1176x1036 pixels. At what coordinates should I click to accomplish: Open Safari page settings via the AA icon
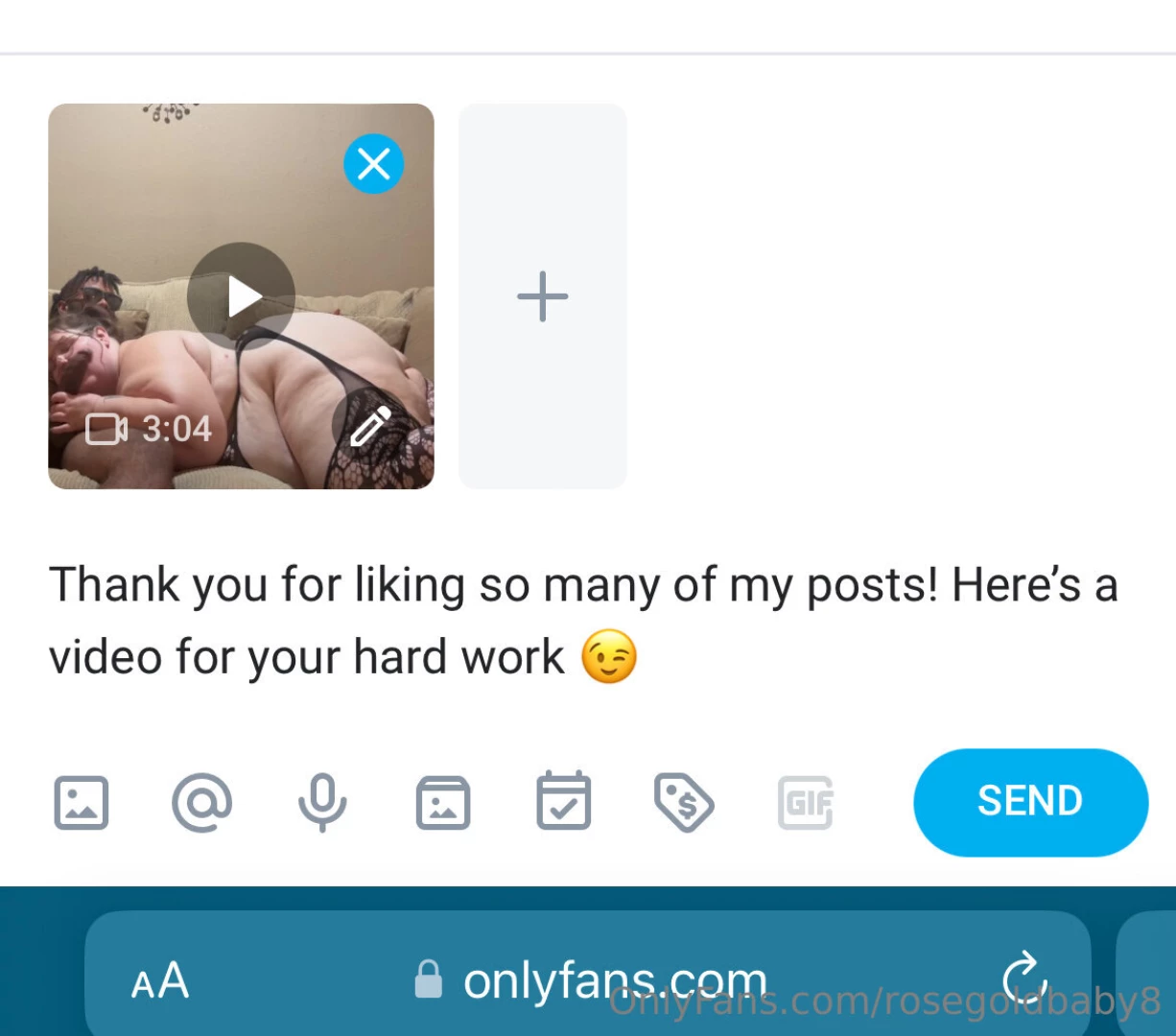[x=159, y=979]
